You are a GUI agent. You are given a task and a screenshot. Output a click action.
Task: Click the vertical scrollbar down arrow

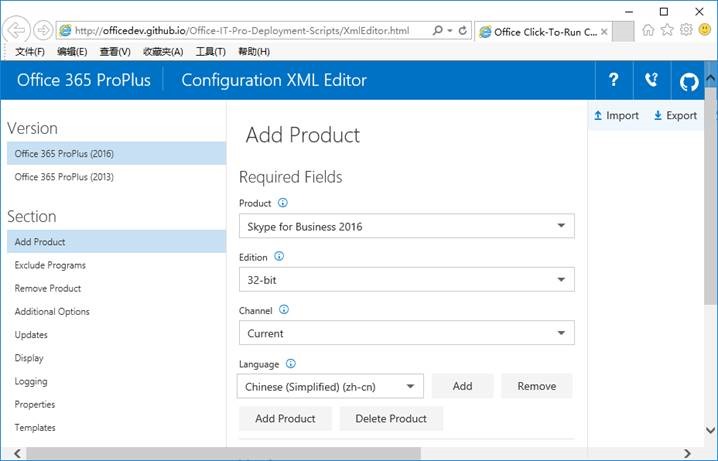click(710, 430)
